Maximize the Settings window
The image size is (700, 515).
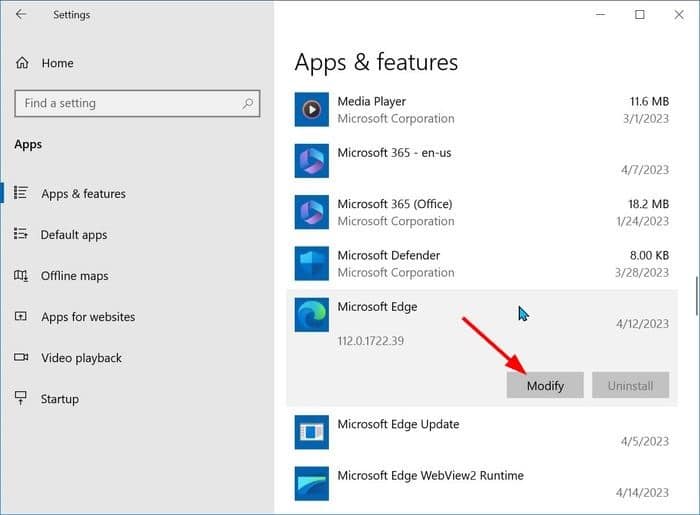pos(640,14)
